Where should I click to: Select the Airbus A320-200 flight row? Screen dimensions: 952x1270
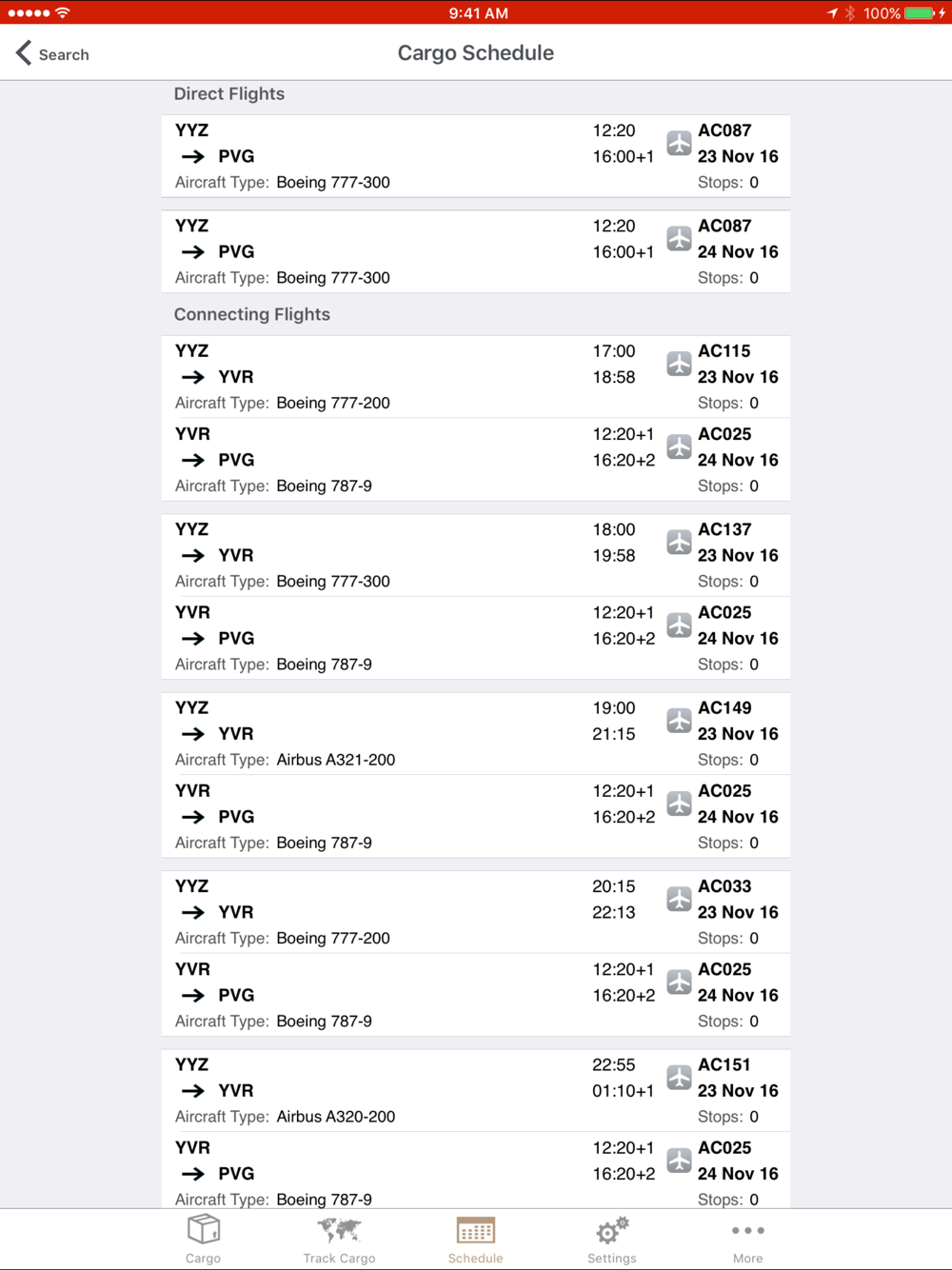coord(475,1090)
